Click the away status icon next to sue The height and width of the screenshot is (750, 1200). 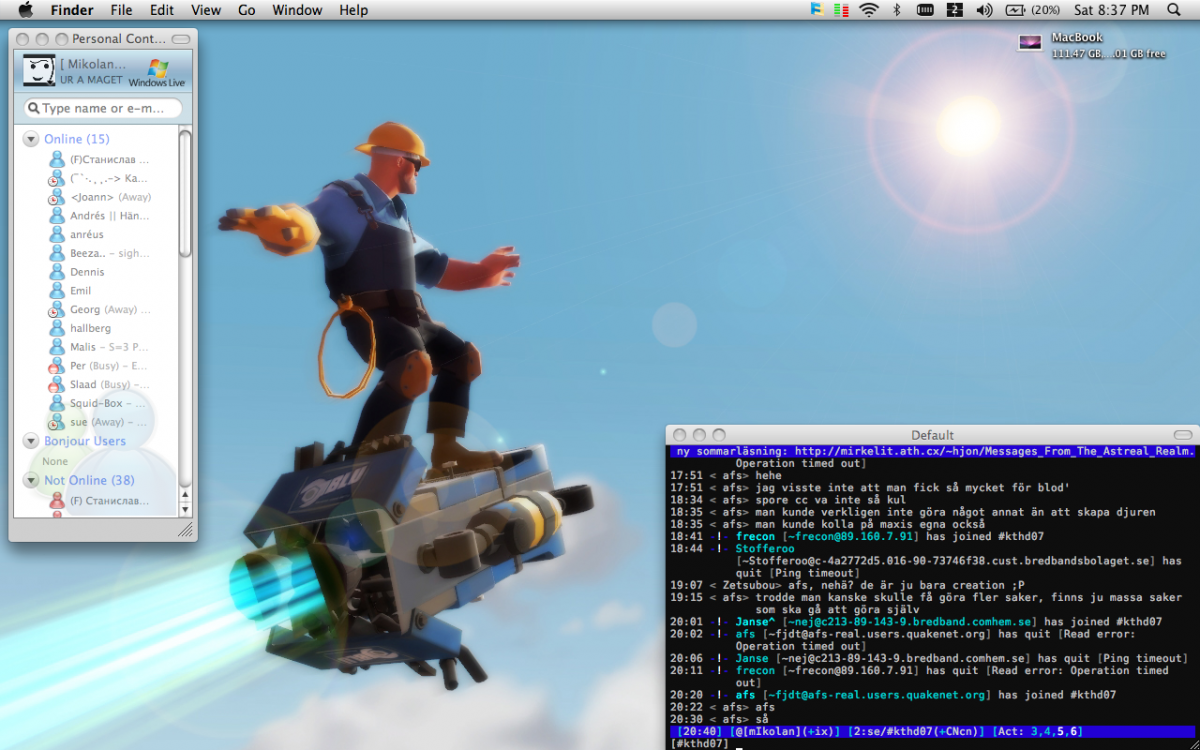coord(57,422)
